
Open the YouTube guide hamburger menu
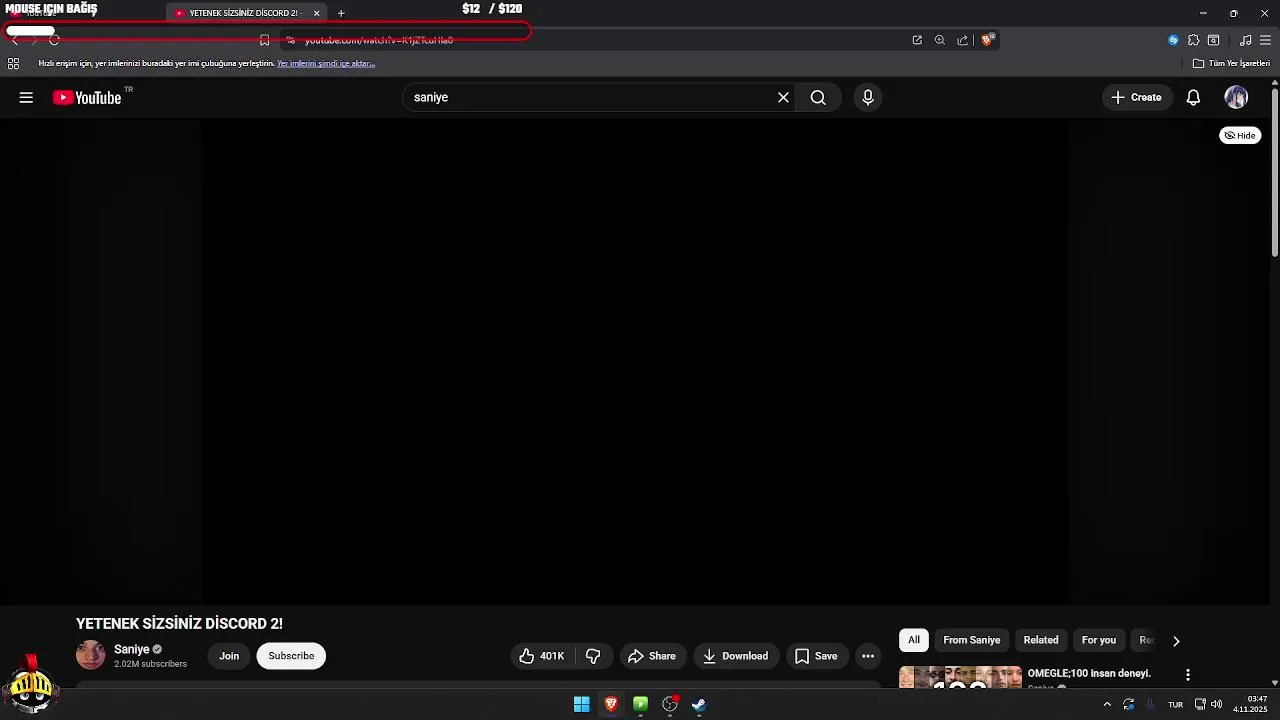pyautogui.click(x=26, y=97)
